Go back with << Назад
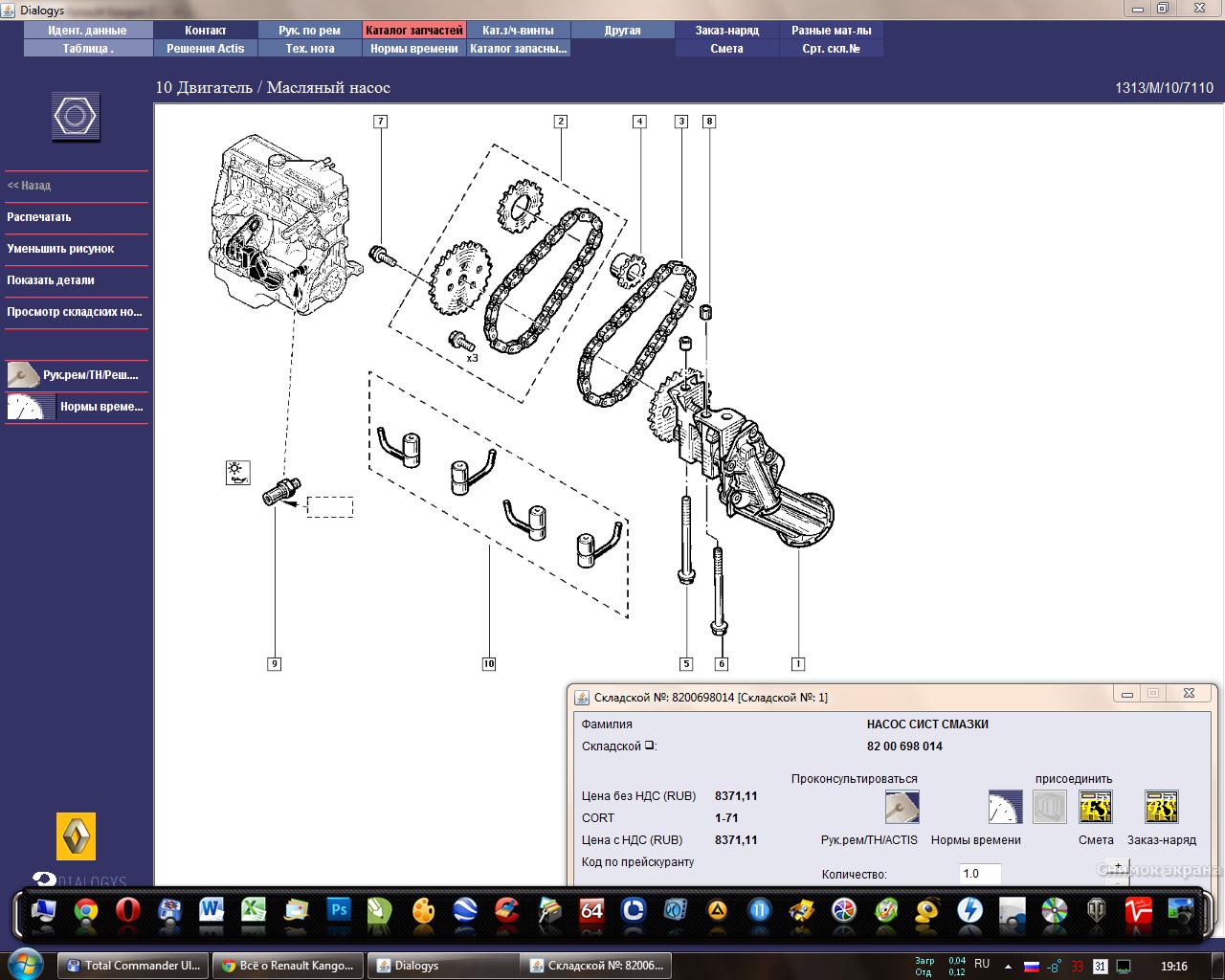 [29, 186]
